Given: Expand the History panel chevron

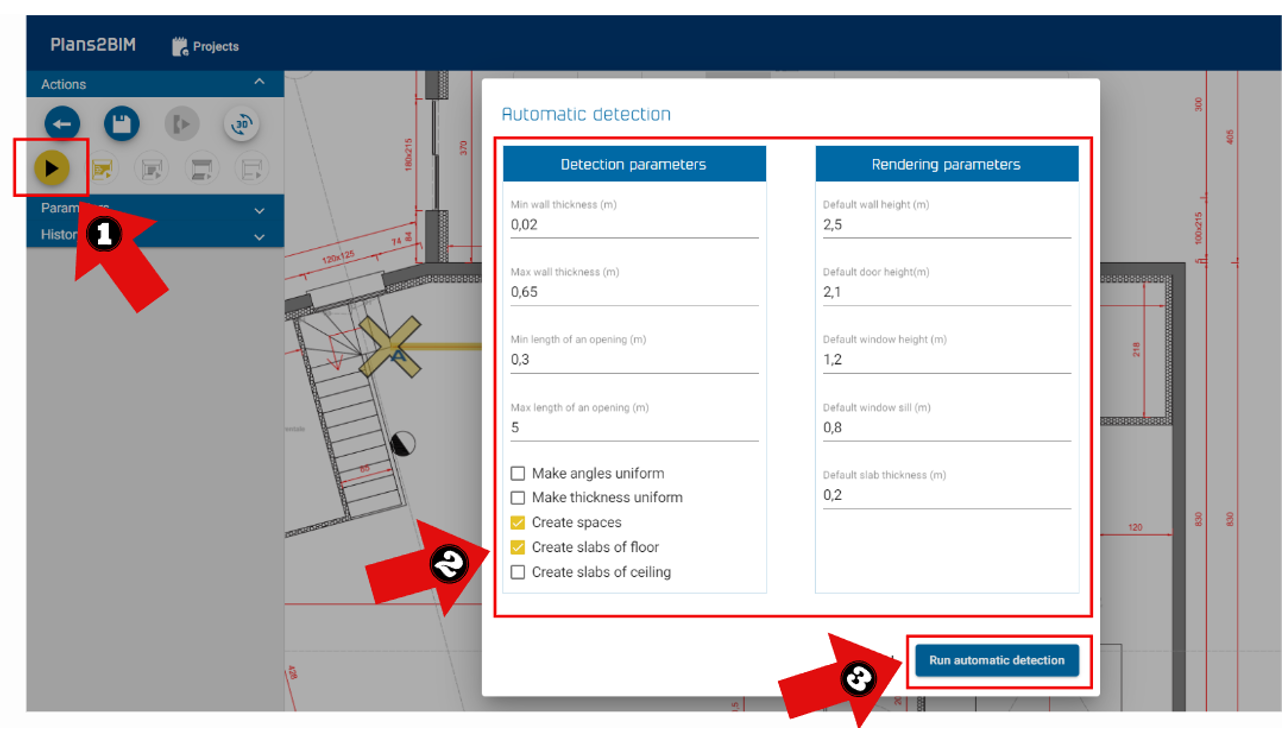Looking at the screenshot, I should pos(259,237).
